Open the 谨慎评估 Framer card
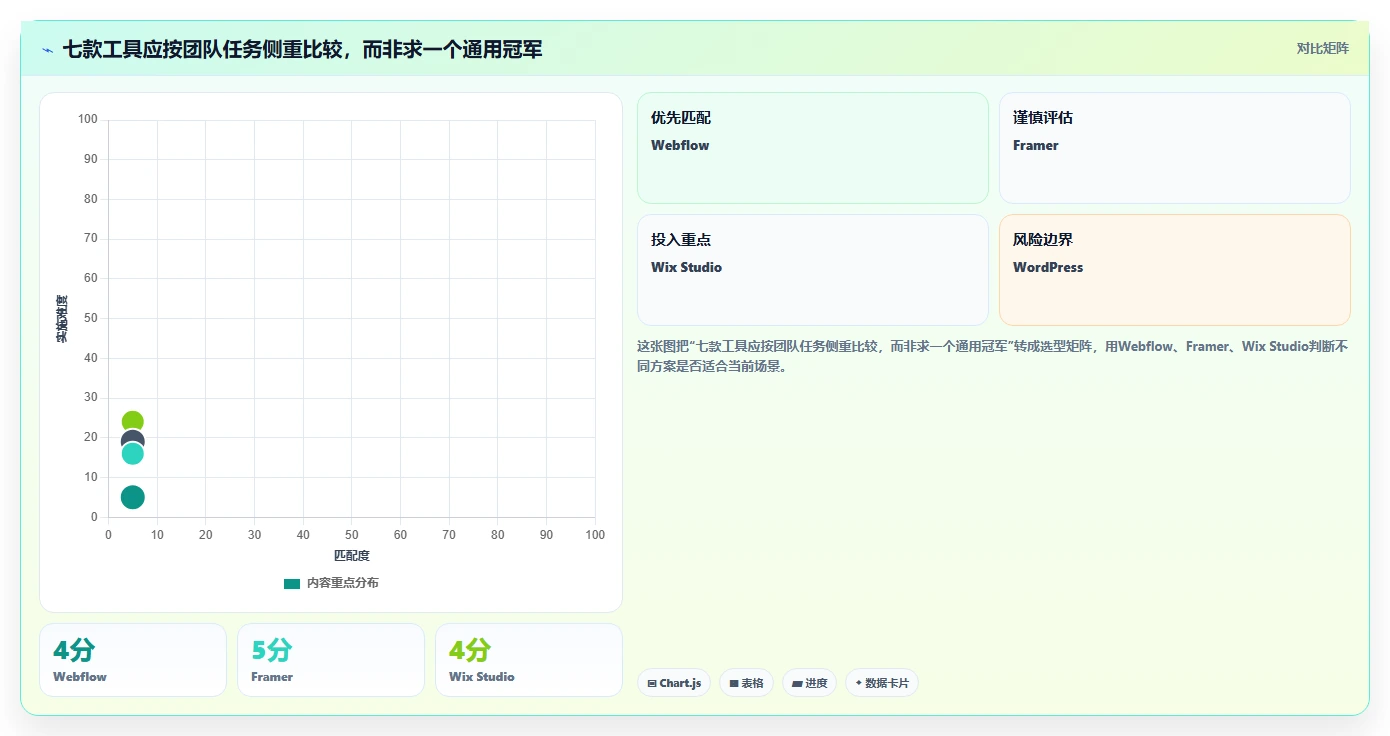The image size is (1390, 736). [x=1175, y=148]
